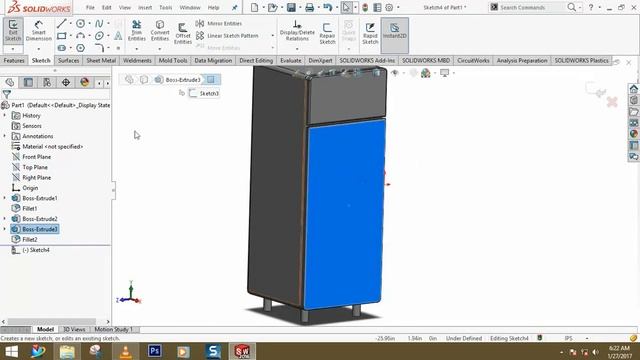Click the tree filter funnel icon

(x=7, y=95)
